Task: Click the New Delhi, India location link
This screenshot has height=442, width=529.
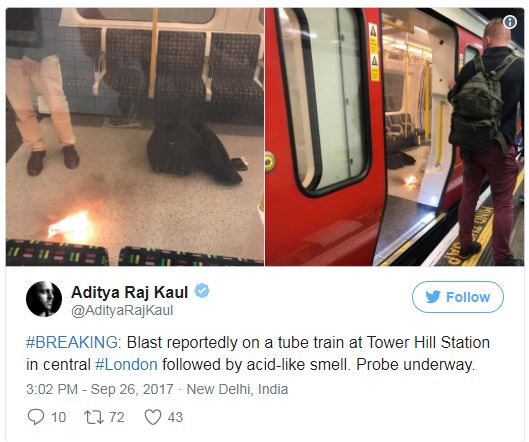Action: click(x=237, y=389)
